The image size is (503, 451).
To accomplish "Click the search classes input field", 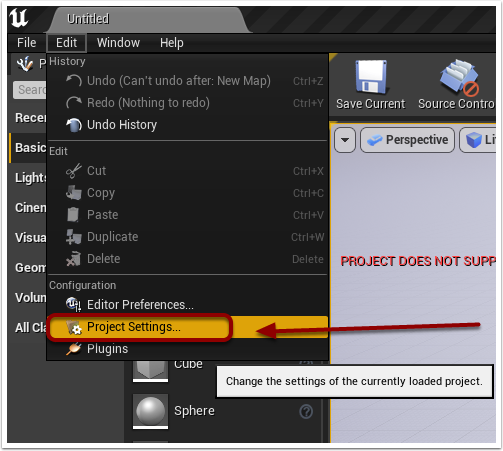I will point(30,90).
